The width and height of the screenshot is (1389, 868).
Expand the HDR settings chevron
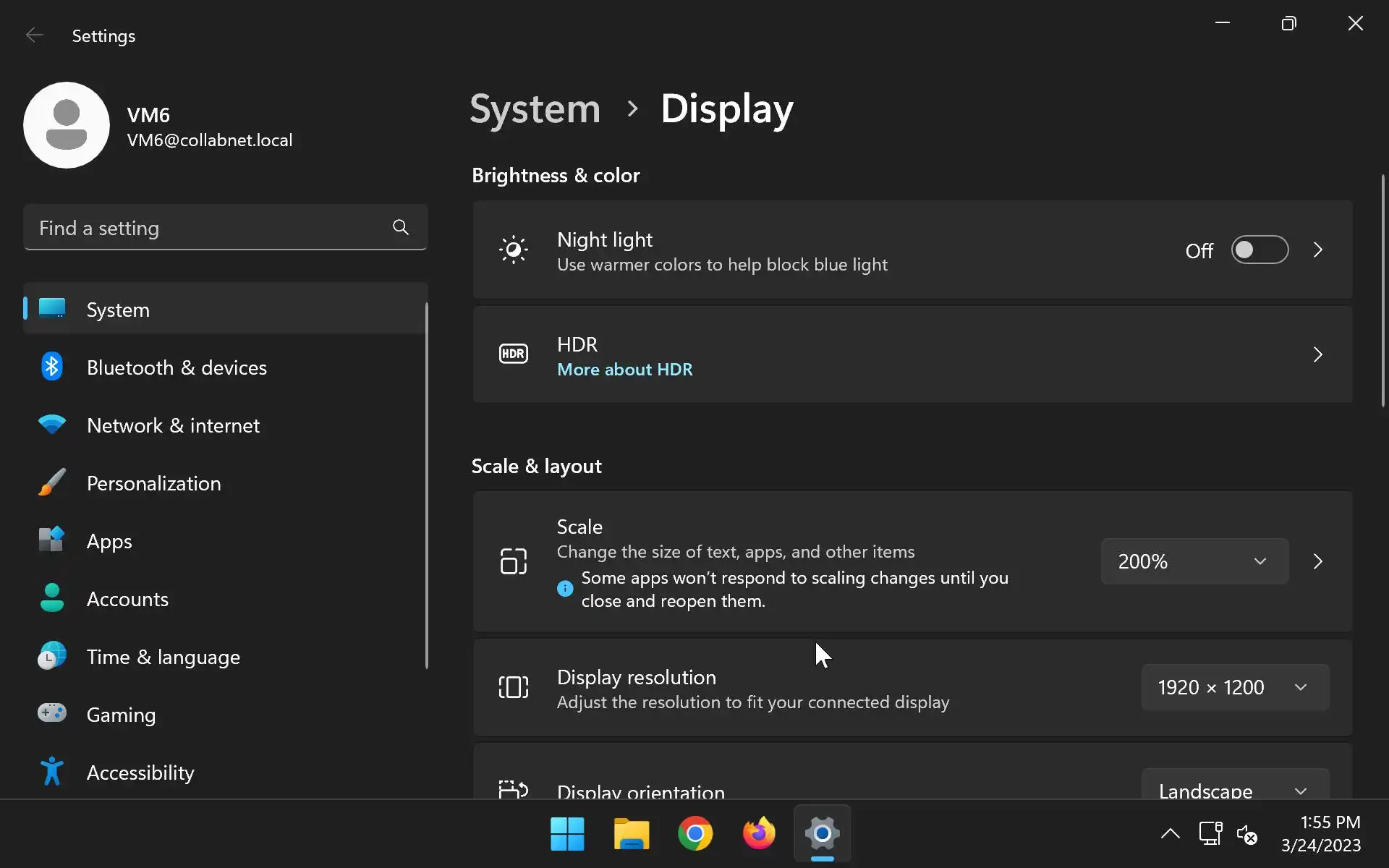1317,354
